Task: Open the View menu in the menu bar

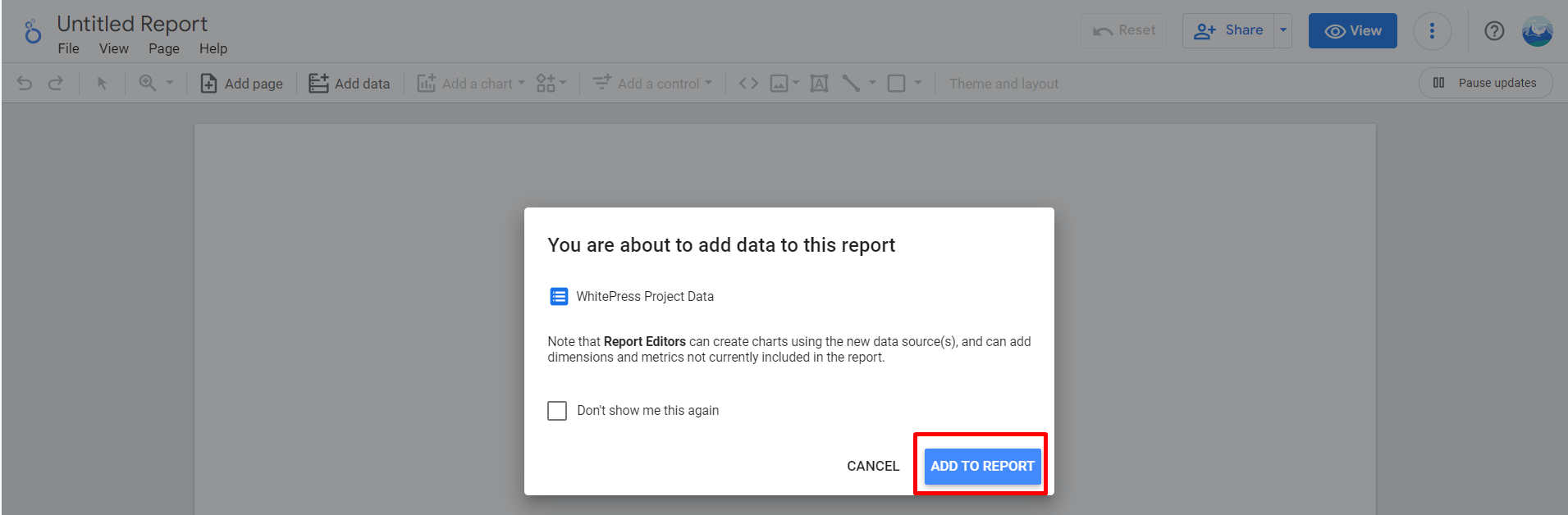Action: click(x=114, y=49)
